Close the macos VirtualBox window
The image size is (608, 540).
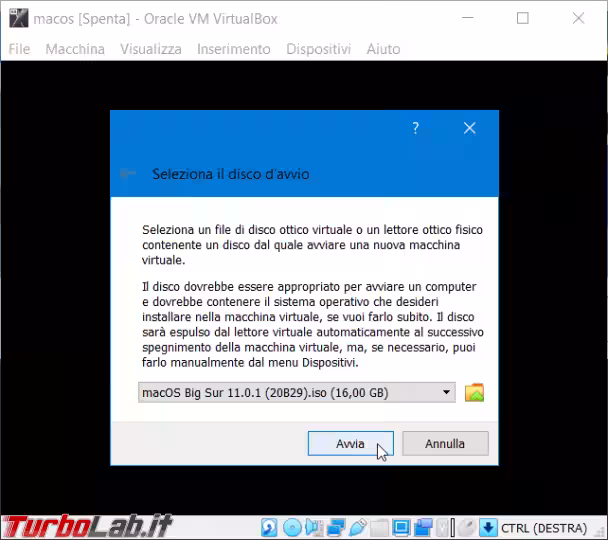tap(578, 18)
